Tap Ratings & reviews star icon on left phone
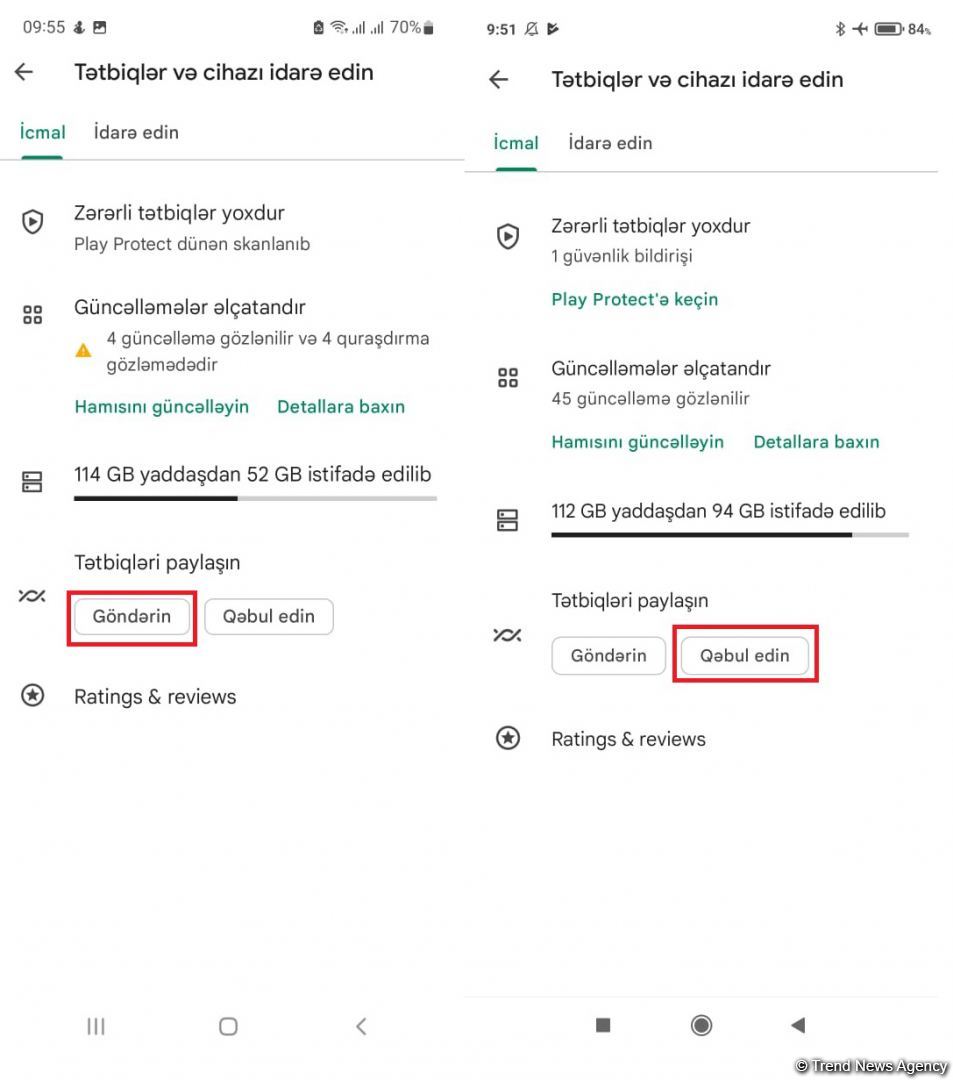Screen dimensions: 953x1080 (x=33, y=696)
